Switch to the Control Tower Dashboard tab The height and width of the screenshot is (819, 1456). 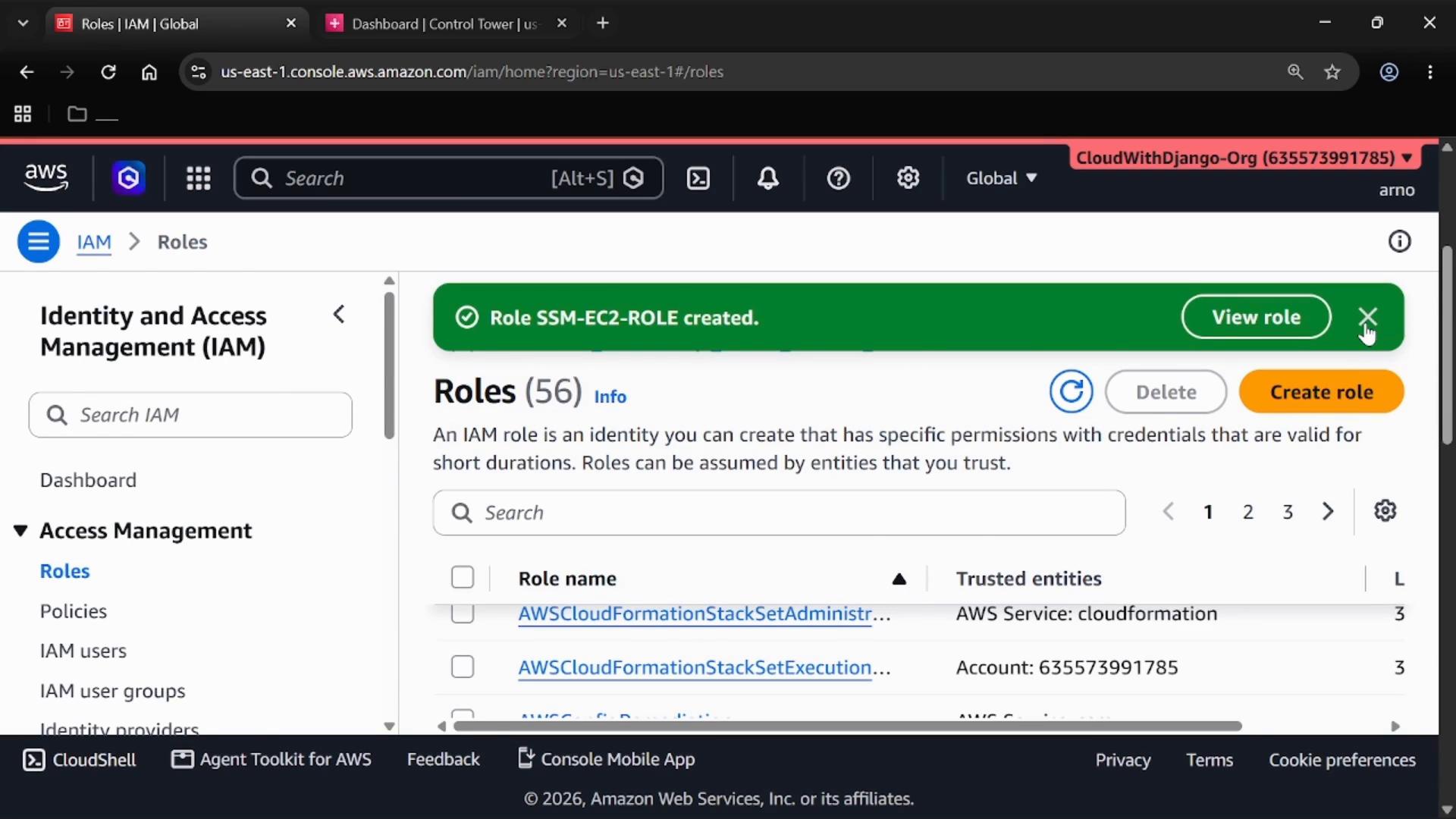(x=446, y=24)
